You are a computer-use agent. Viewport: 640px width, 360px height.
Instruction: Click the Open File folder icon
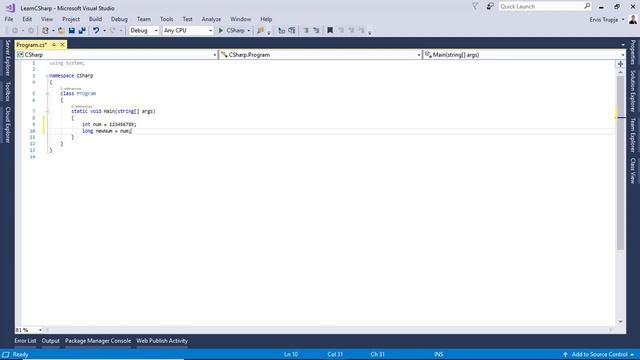click(61, 31)
